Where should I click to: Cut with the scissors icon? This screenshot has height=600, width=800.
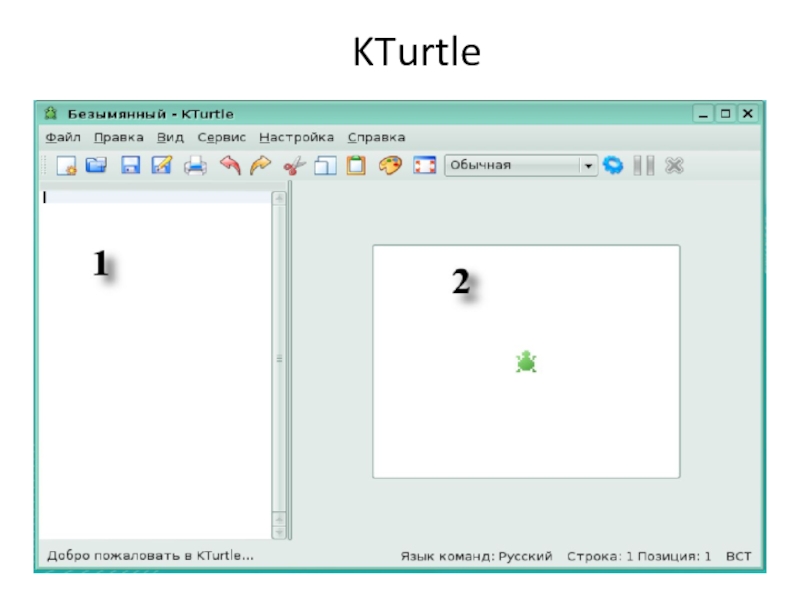tap(294, 166)
